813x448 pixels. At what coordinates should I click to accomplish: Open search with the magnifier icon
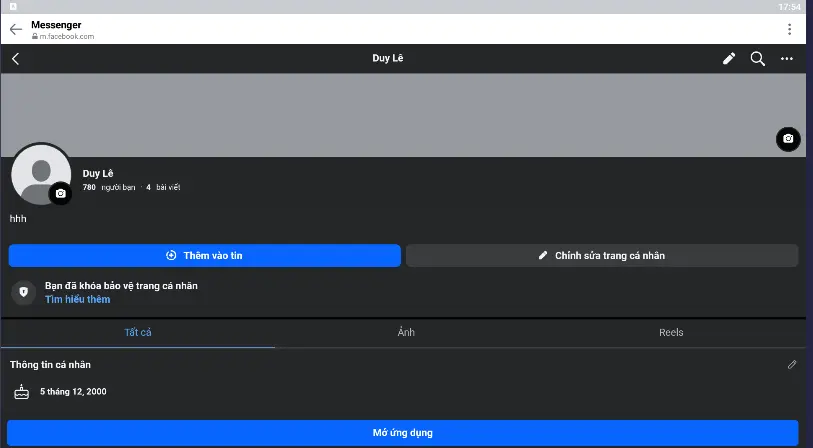758,59
